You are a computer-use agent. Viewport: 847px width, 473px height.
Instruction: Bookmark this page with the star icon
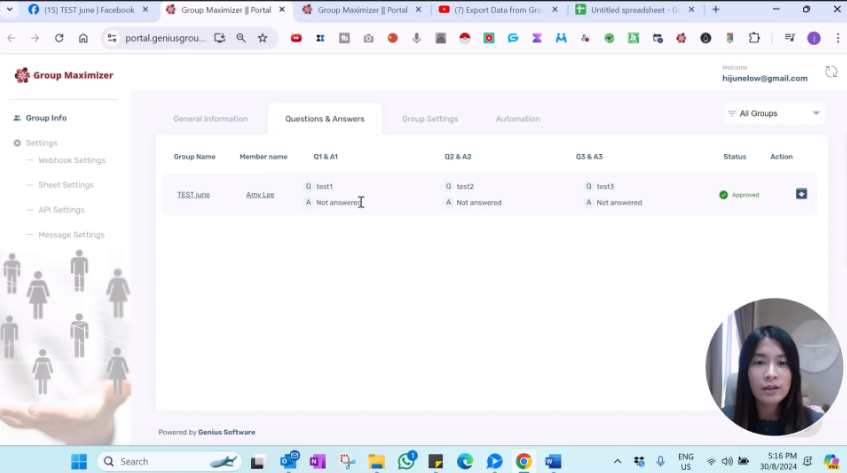[x=263, y=38]
